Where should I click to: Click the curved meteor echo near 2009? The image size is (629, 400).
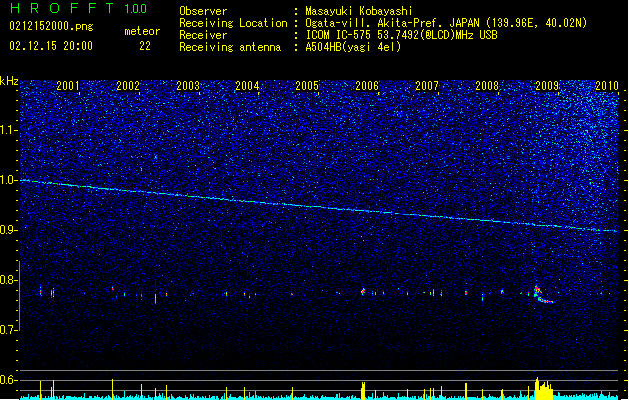pos(543,295)
